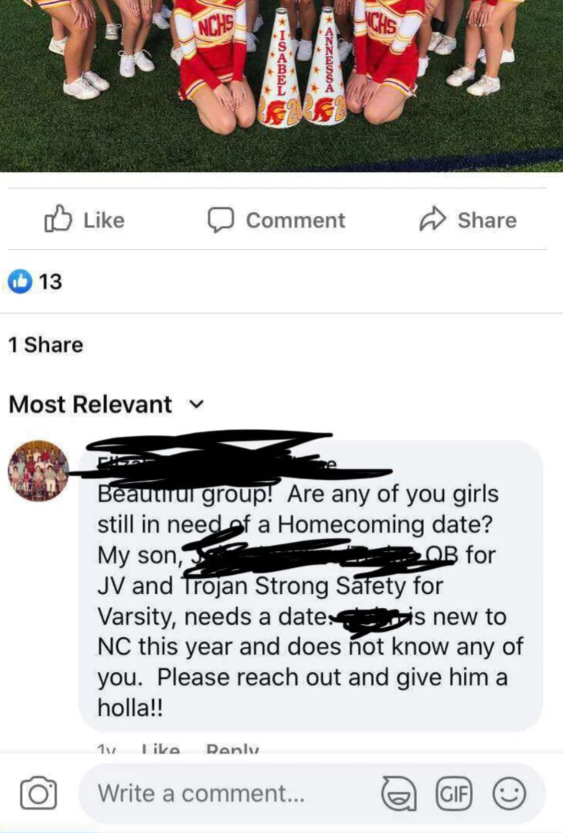Click the Comment button label
Image resolution: width=563 pixels, height=833 pixels.
click(x=296, y=220)
